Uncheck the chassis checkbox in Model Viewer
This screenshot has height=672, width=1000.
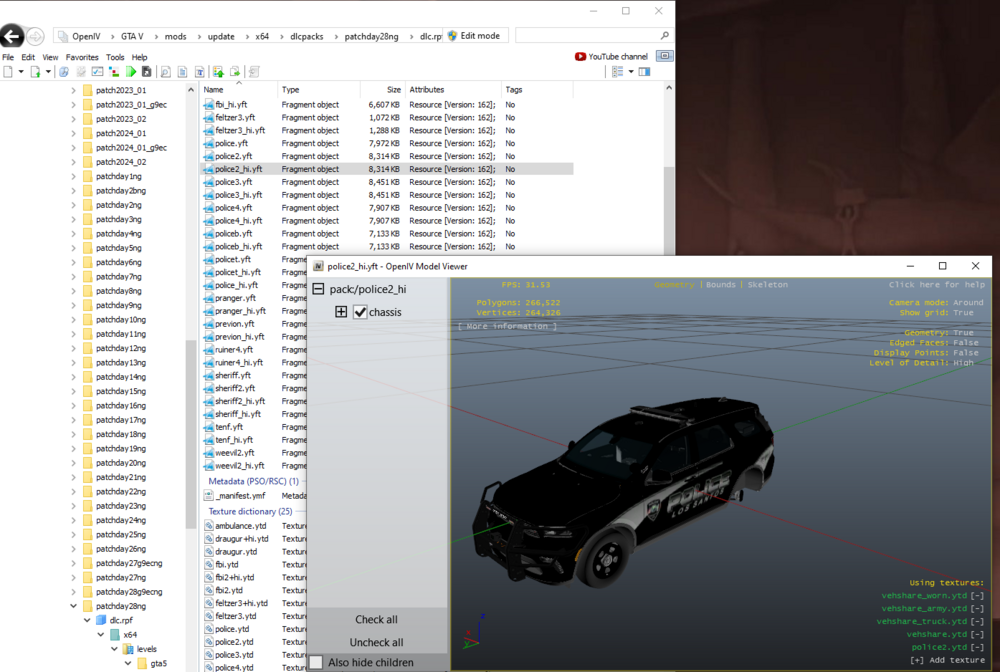[360, 311]
